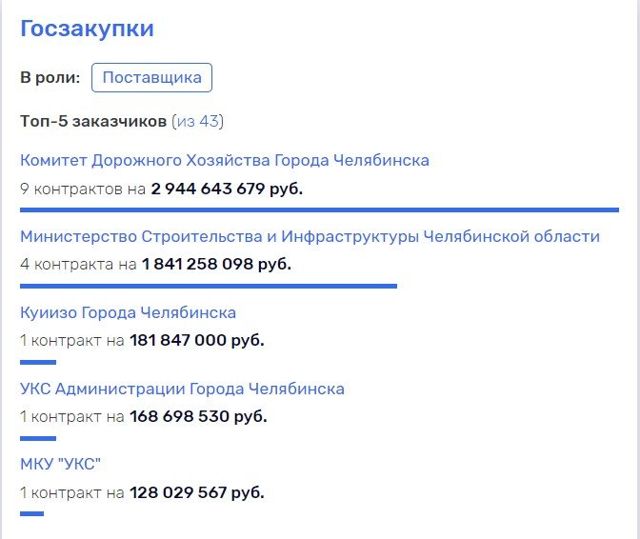The height and width of the screenshot is (539, 640).
Task: Click the short bar under Куиизо
Action: coord(38,361)
